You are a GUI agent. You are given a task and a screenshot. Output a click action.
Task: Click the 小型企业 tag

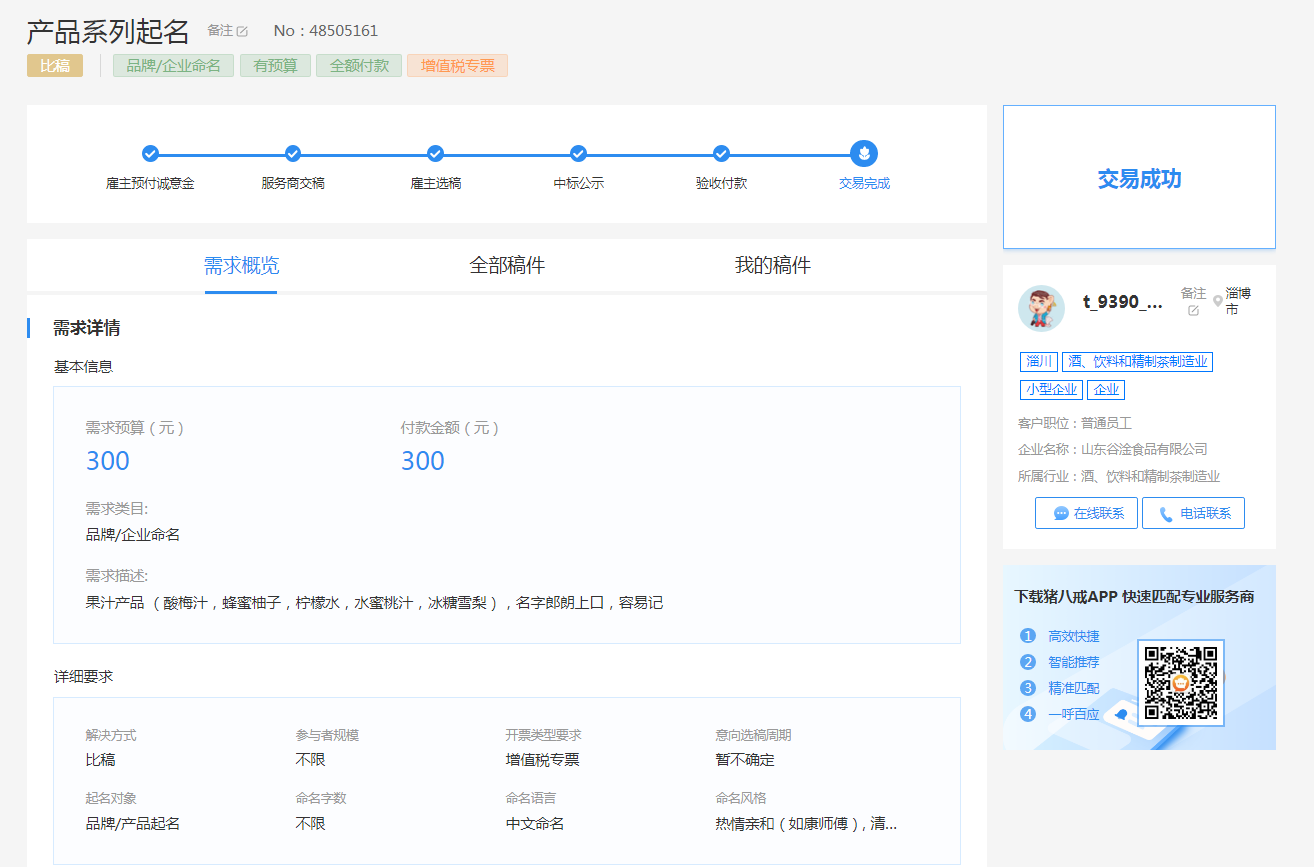(1051, 390)
